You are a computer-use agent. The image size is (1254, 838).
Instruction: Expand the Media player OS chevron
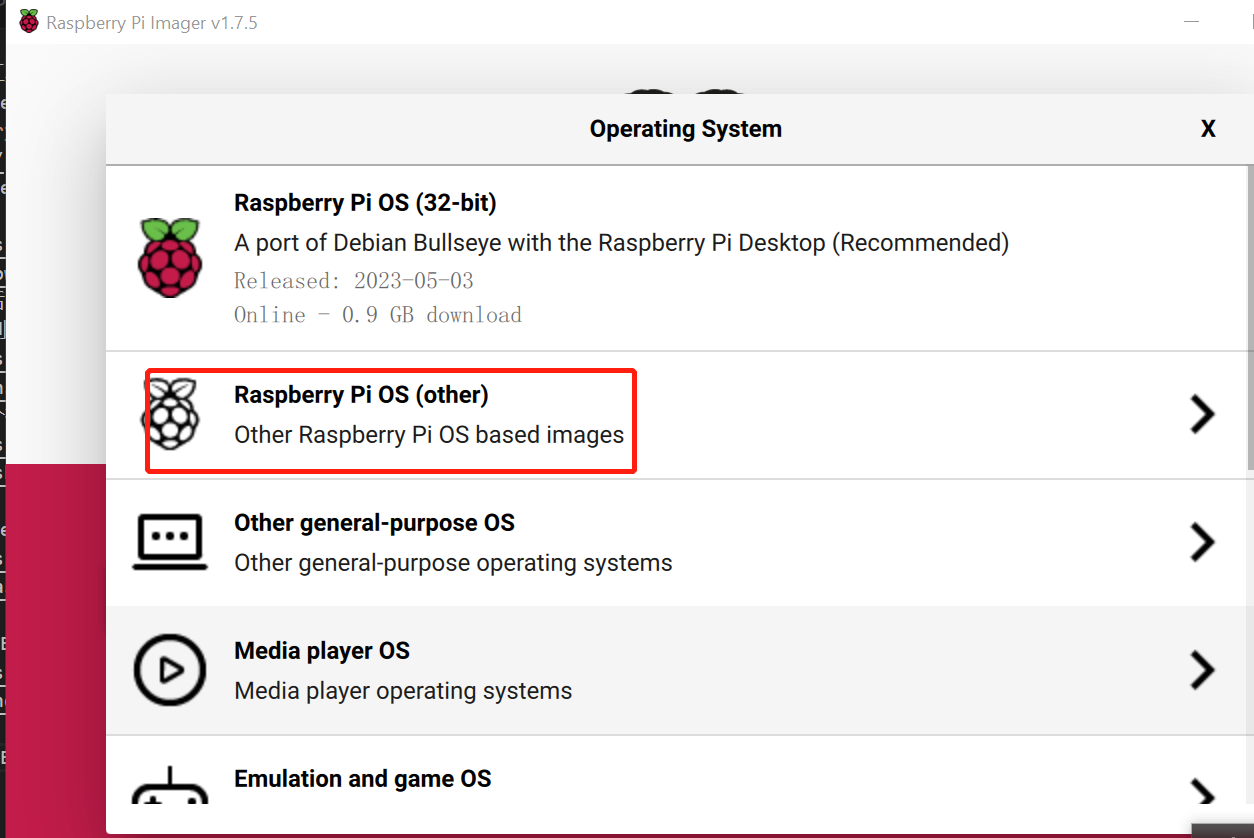[1202, 670]
